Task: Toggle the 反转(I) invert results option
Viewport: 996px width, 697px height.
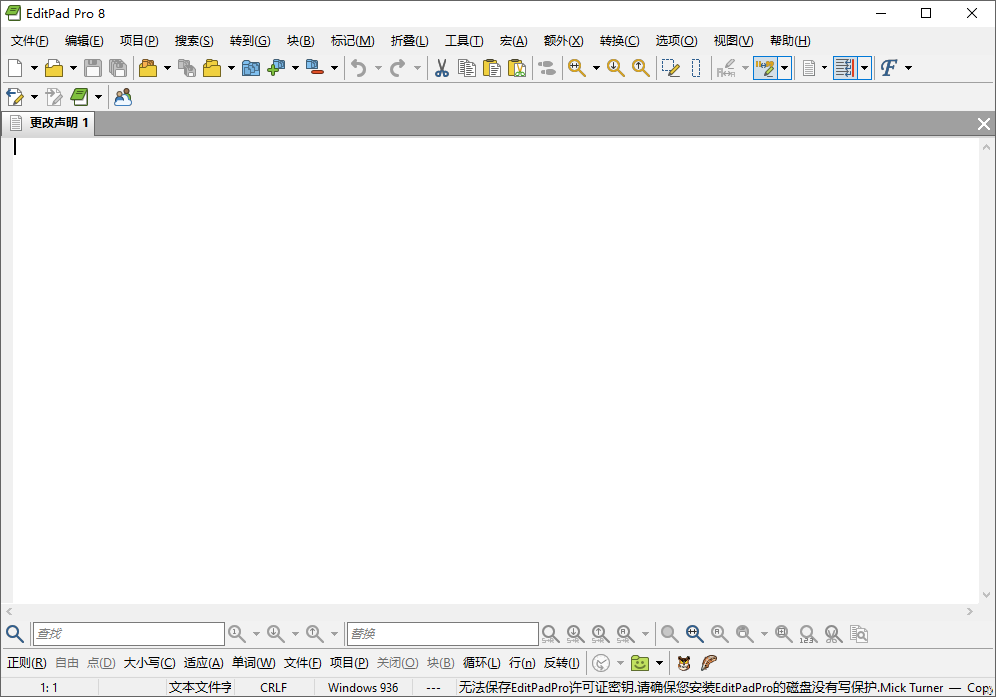Action: pos(562,663)
